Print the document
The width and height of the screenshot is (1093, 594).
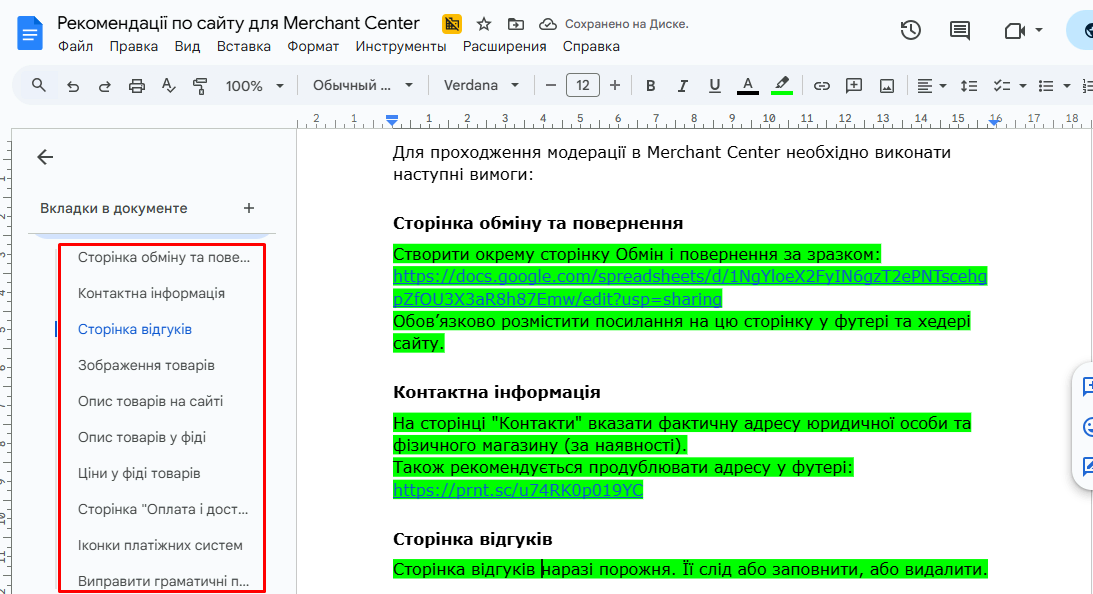137,86
